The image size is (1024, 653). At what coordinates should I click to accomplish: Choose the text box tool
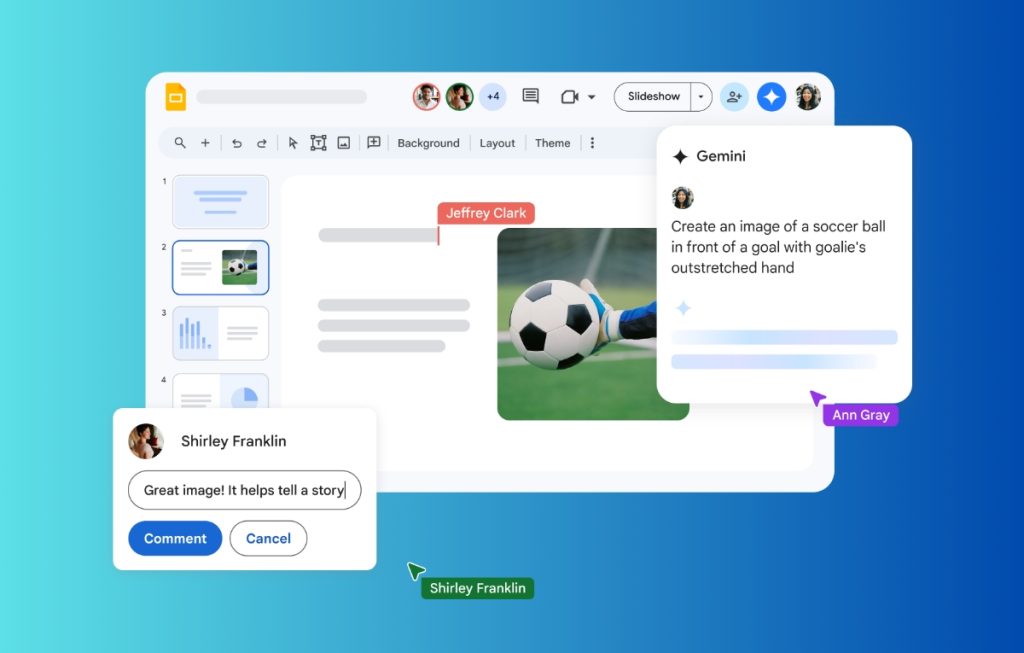[318, 143]
